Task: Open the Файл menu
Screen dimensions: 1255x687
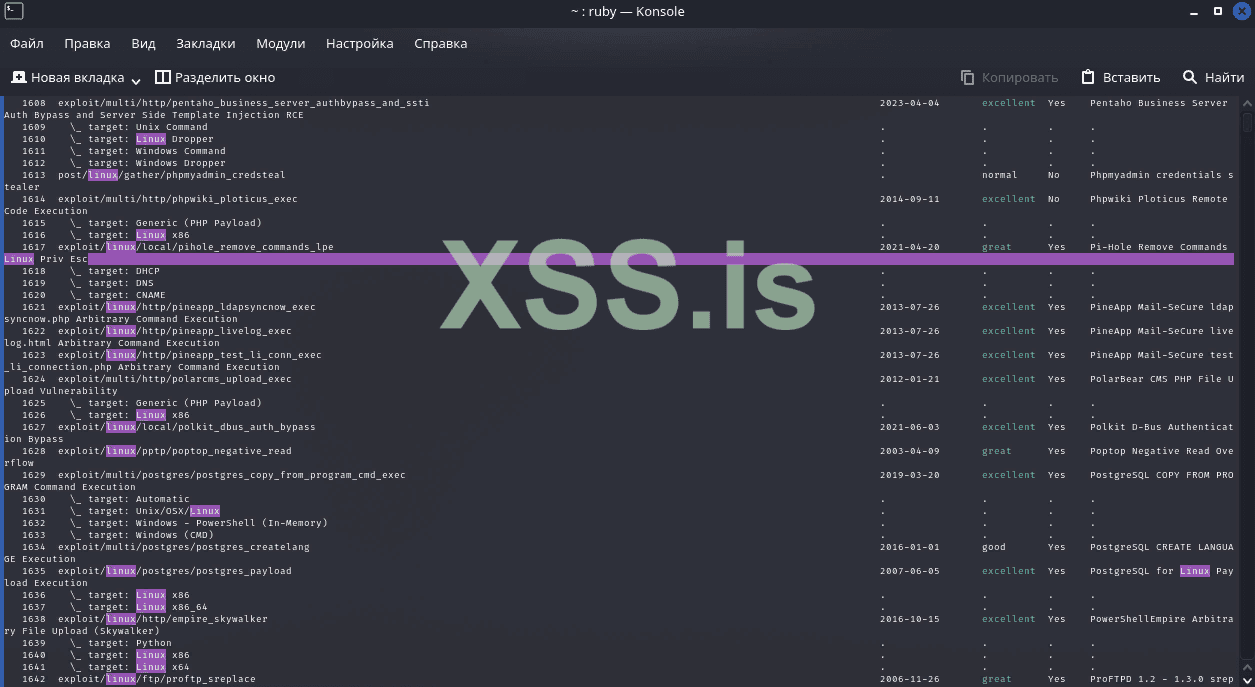Action: click(x=27, y=44)
